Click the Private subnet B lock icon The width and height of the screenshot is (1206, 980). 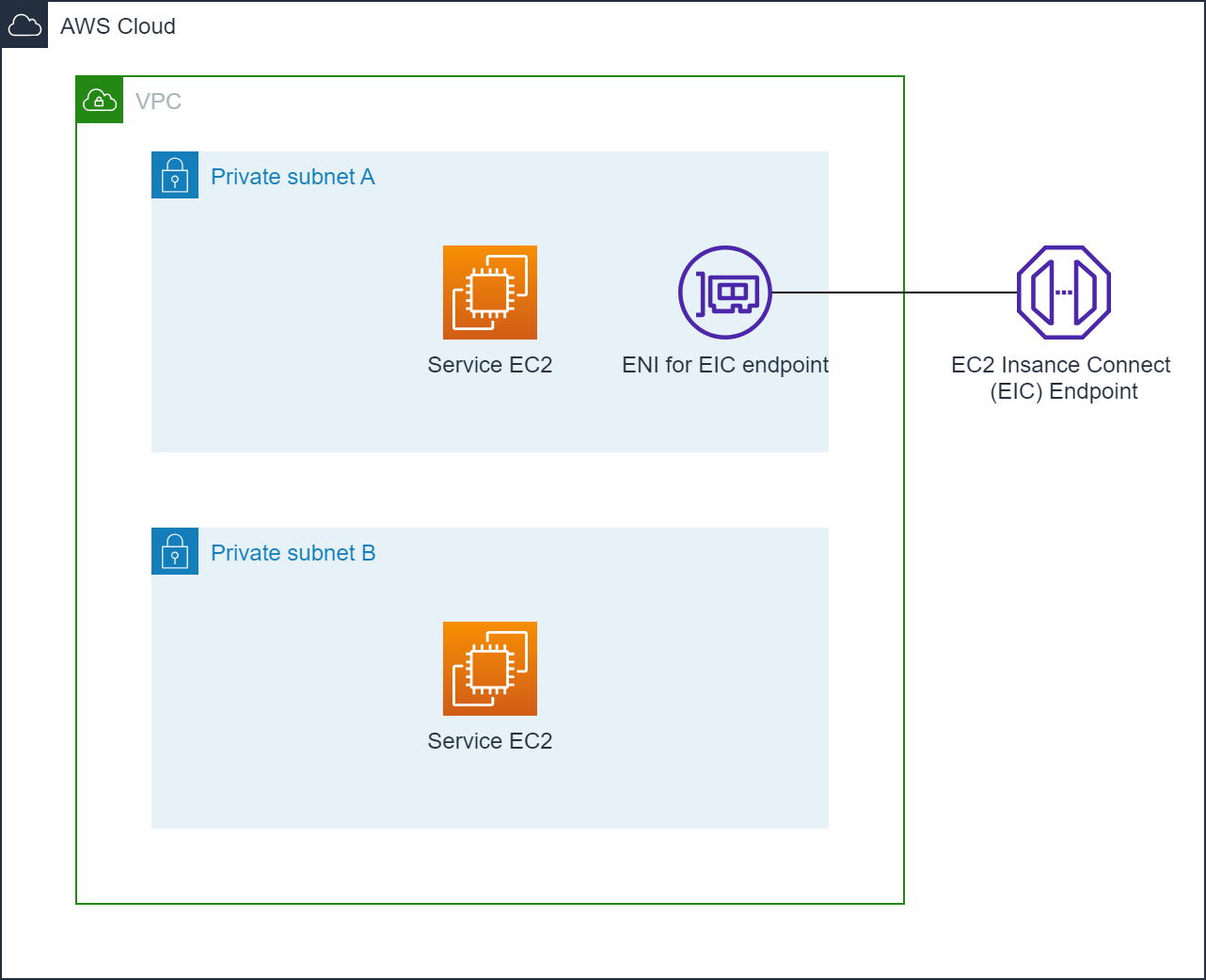(175, 551)
